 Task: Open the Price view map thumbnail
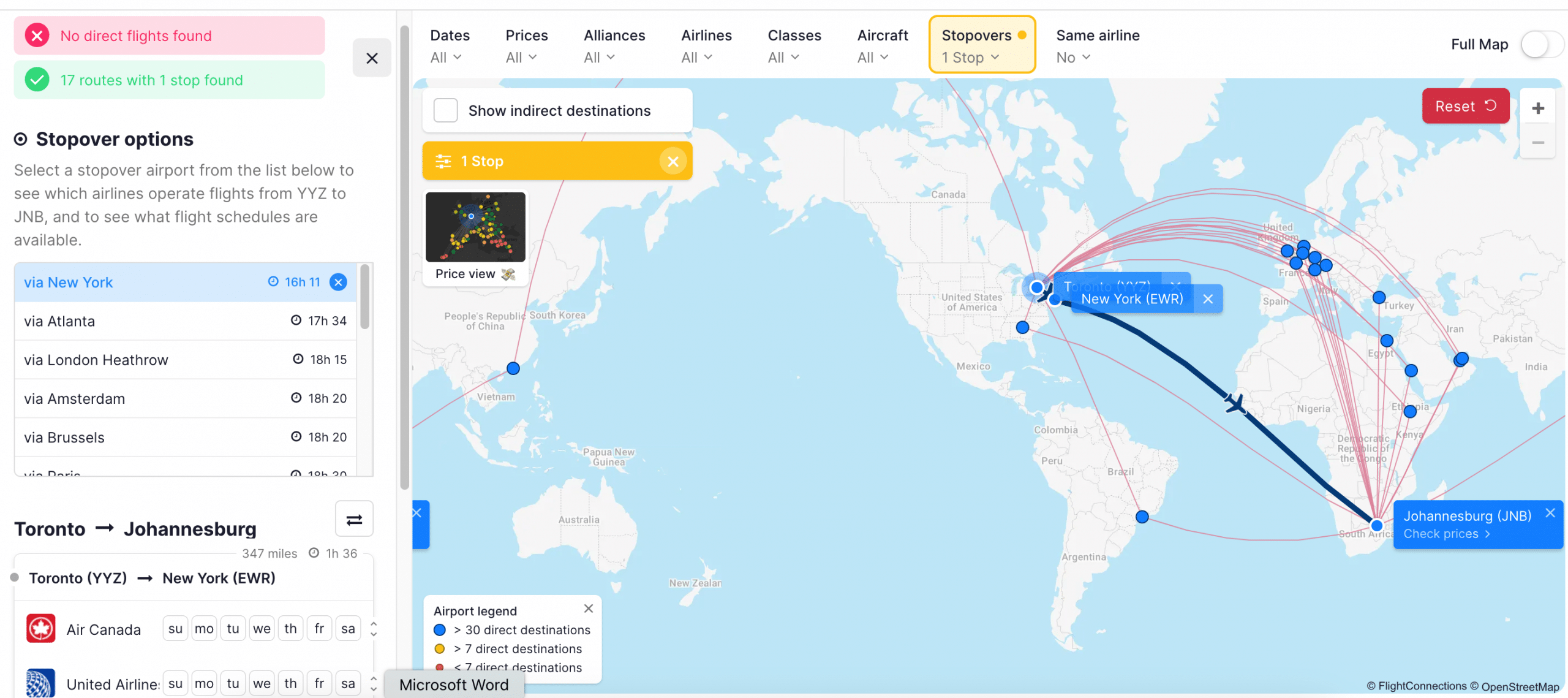point(475,228)
